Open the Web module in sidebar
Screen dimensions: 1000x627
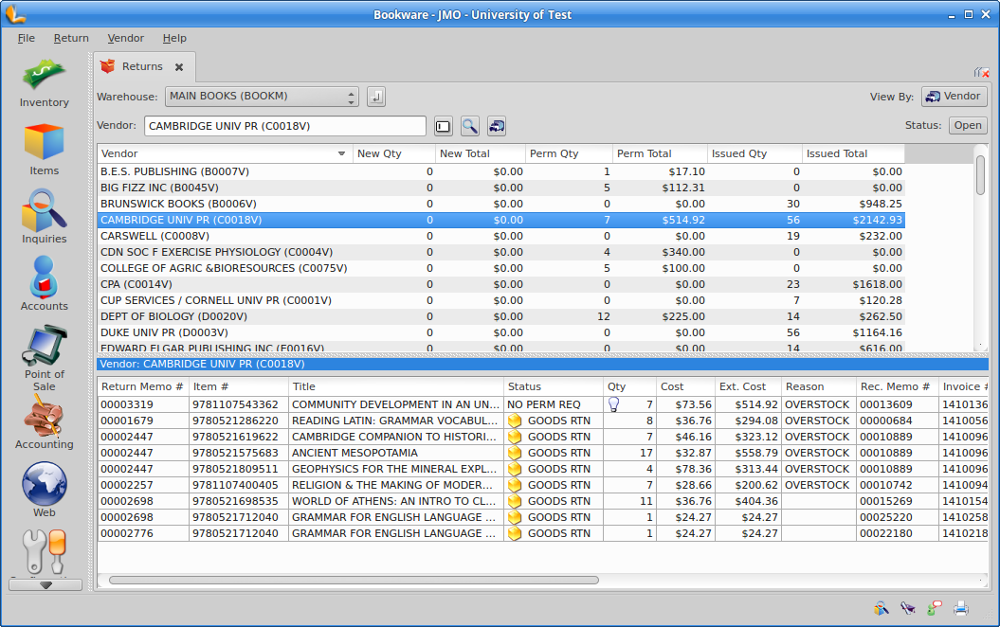pyautogui.click(x=44, y=489)
